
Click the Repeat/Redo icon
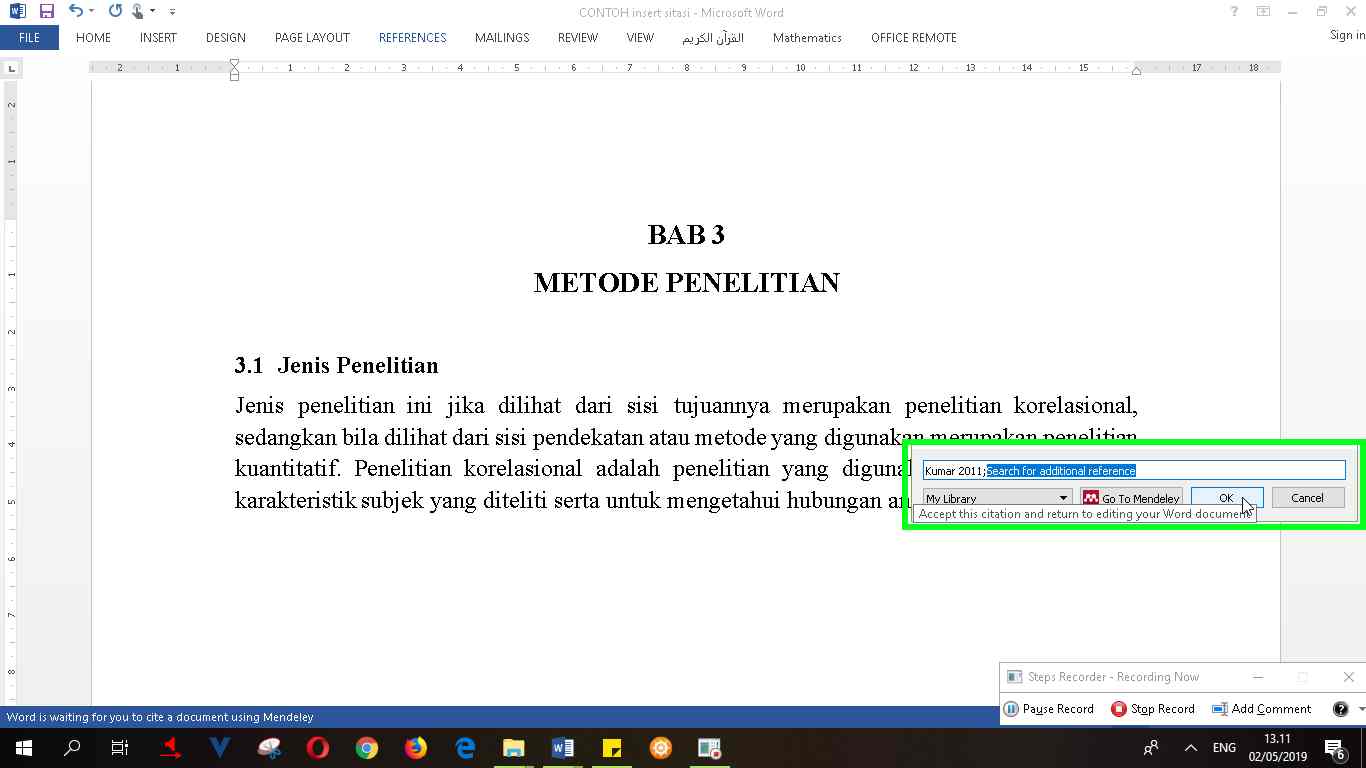[x=115, y=12]
